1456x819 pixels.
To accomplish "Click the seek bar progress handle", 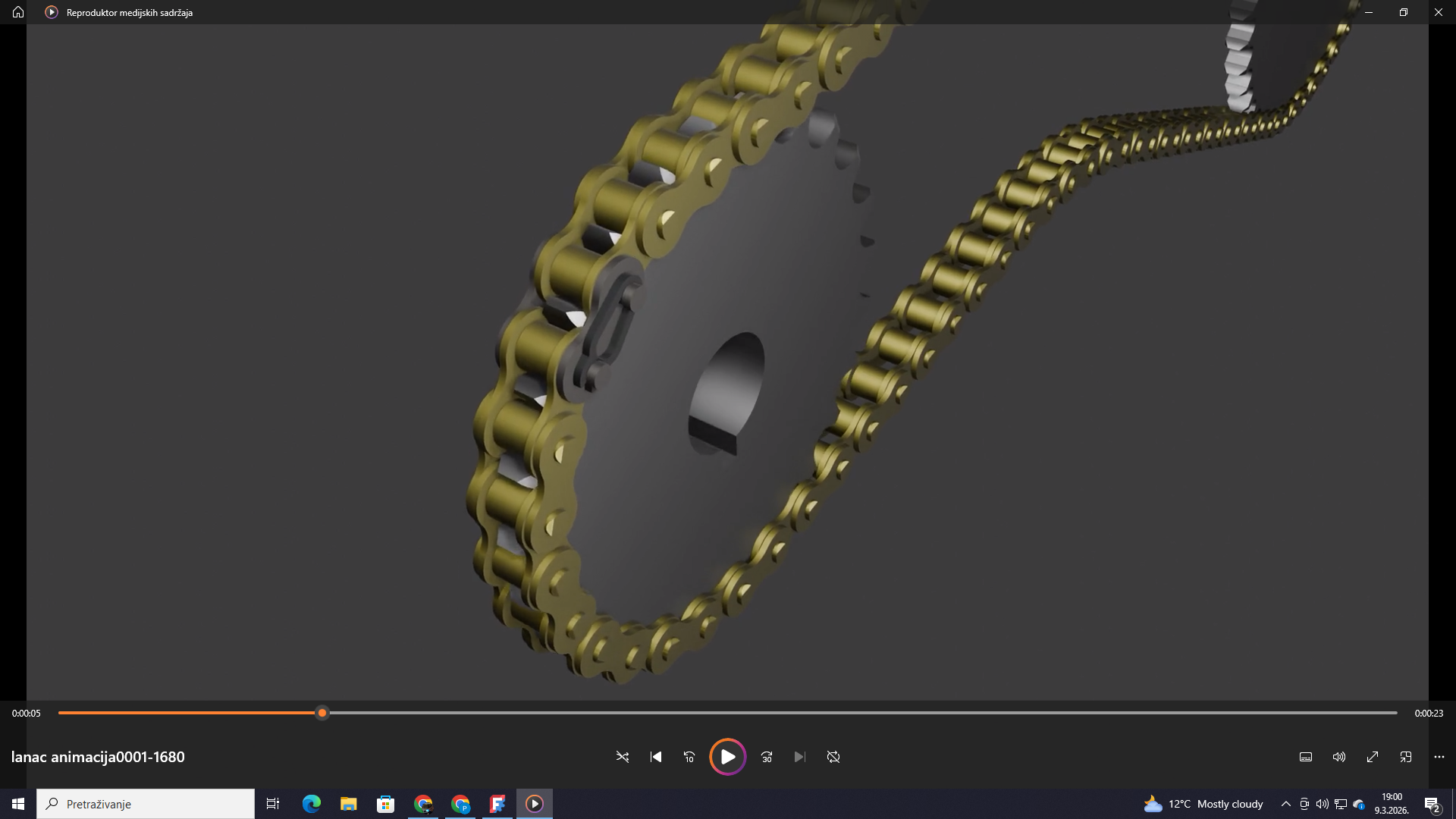I will pos(322,713).
